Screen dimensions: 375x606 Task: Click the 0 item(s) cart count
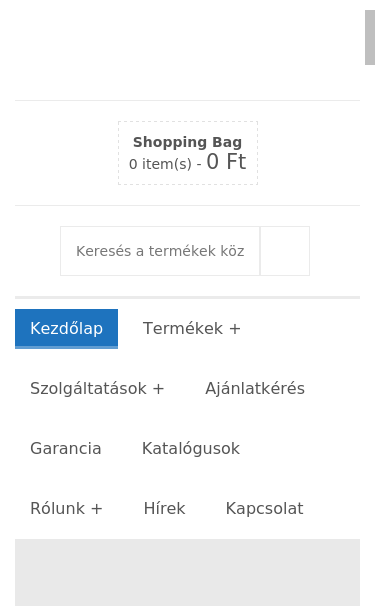tap(160, 164)
